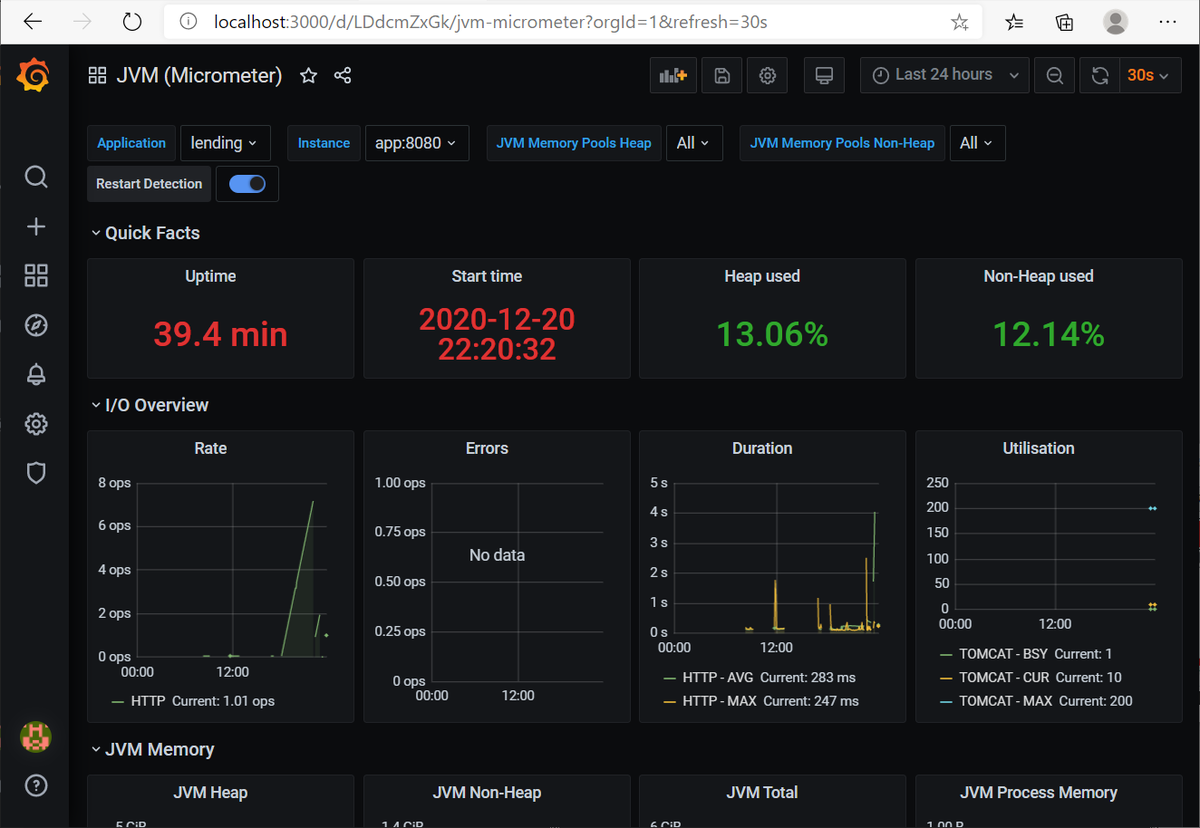Save the dashboard with disk icon
Image resolution: width=1200 pixels, height=828 pixels.
point(722,75)
